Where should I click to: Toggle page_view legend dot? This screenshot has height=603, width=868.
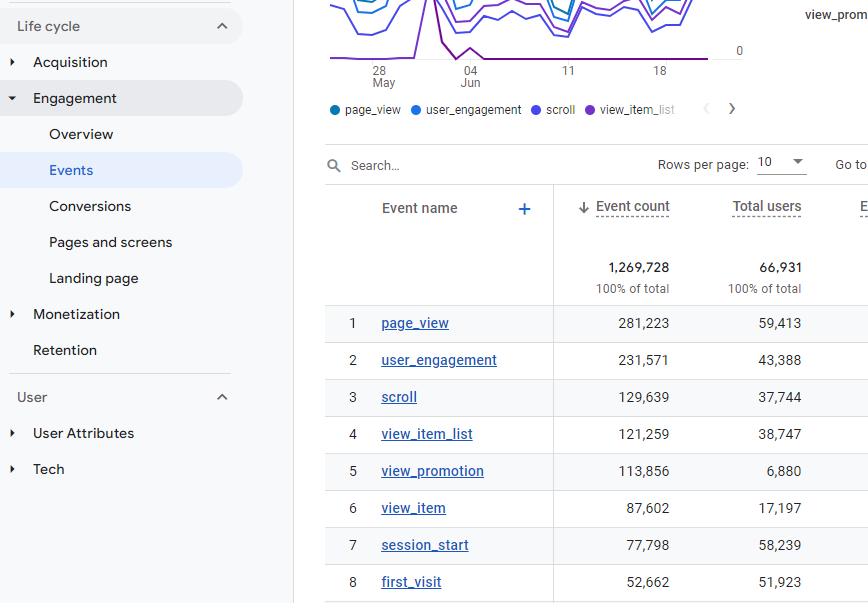(x=334, y=110)
